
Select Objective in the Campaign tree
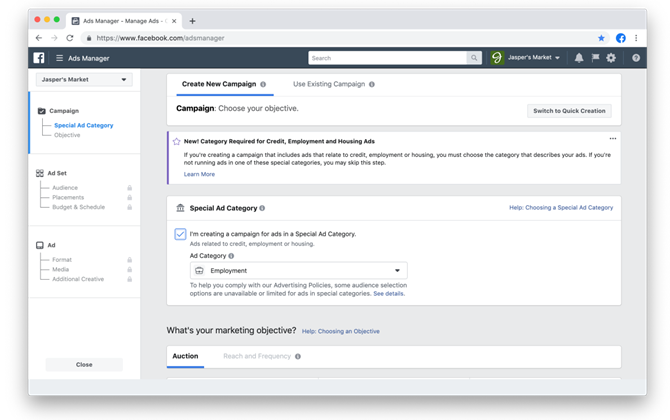67,135
